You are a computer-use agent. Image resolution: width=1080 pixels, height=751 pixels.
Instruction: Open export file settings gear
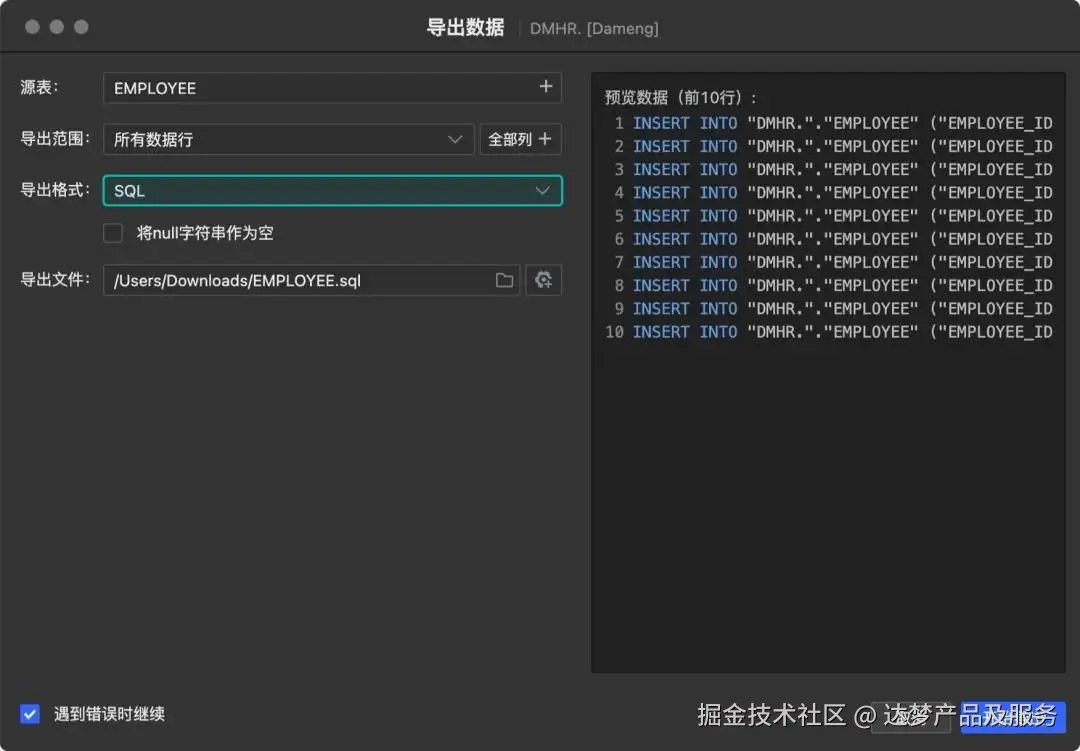click(543, 280)
